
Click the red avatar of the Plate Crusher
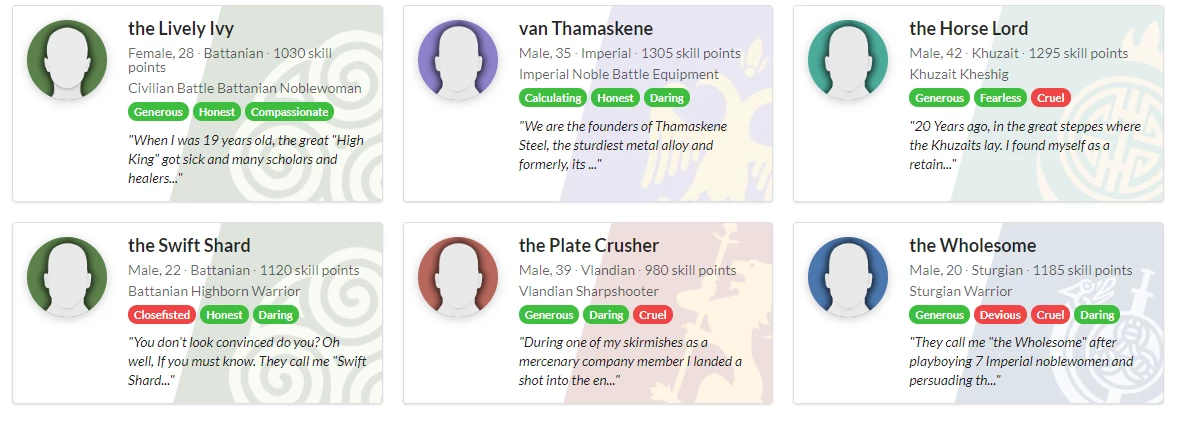(458, 277)
